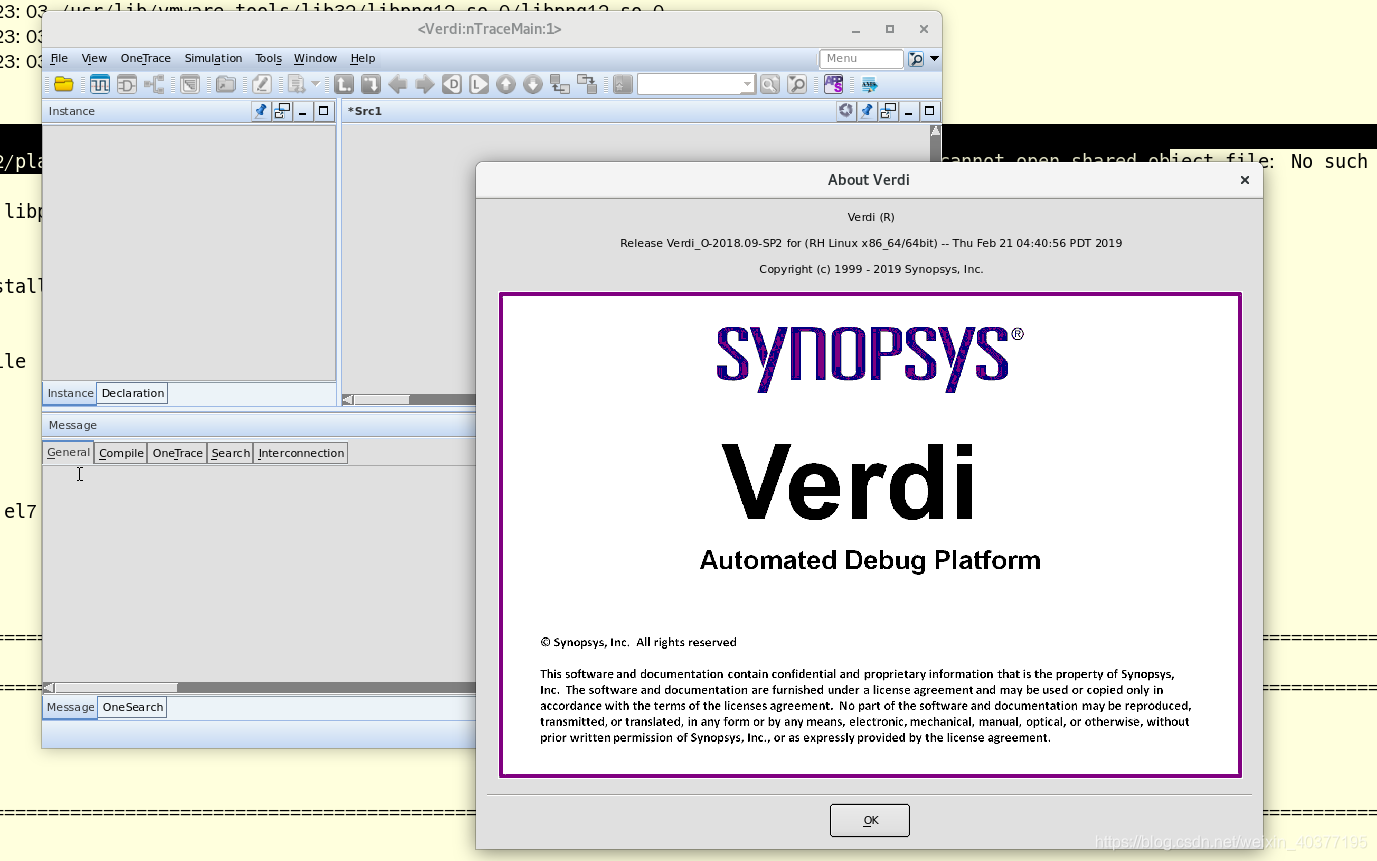Open the Simulation menu
This screenshot has height=861, width=1377.
pyautogui.click(x=213, y=59)
